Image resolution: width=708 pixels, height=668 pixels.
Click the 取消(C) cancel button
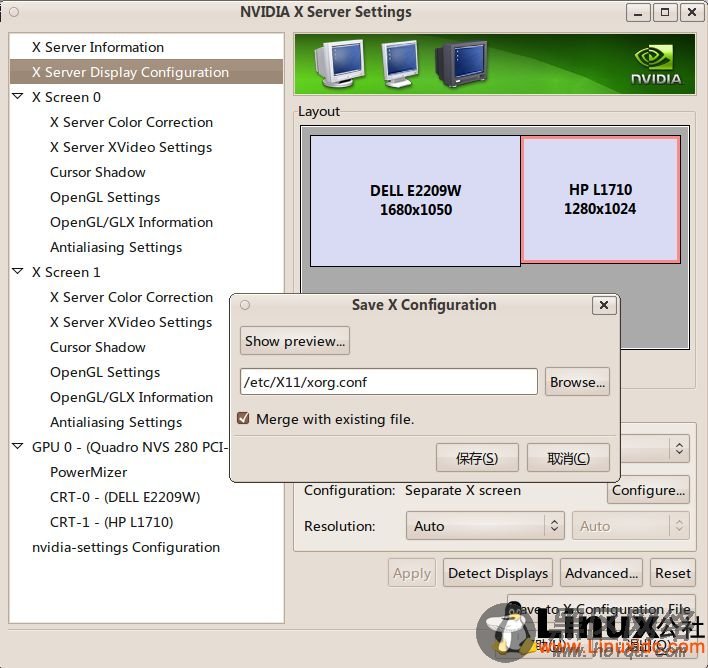(568, 458)
